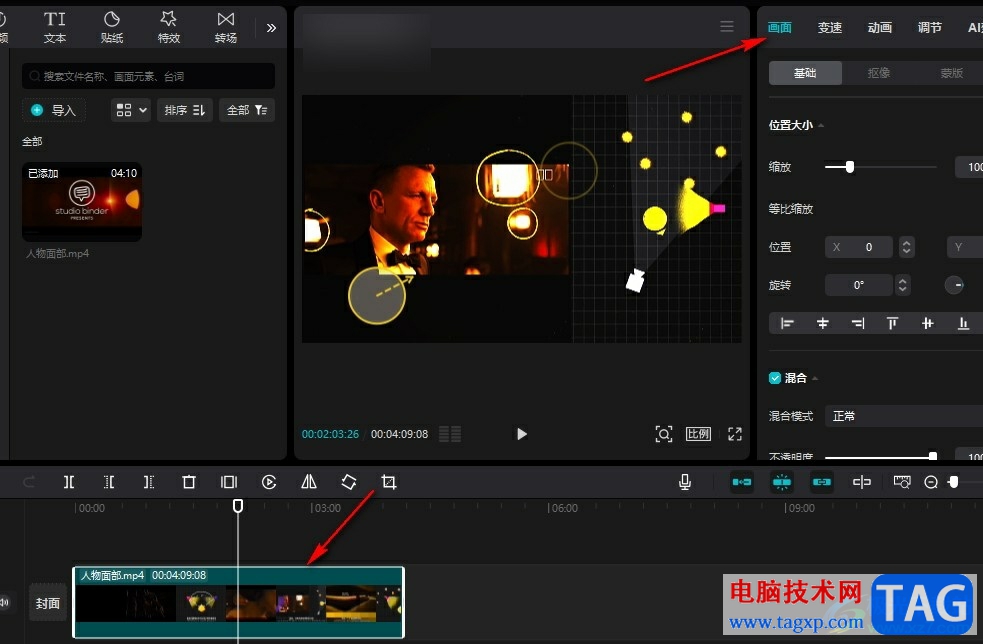This screenshot has height=644, width=983.
Task: Play the preview video
Action: point(522,434)
